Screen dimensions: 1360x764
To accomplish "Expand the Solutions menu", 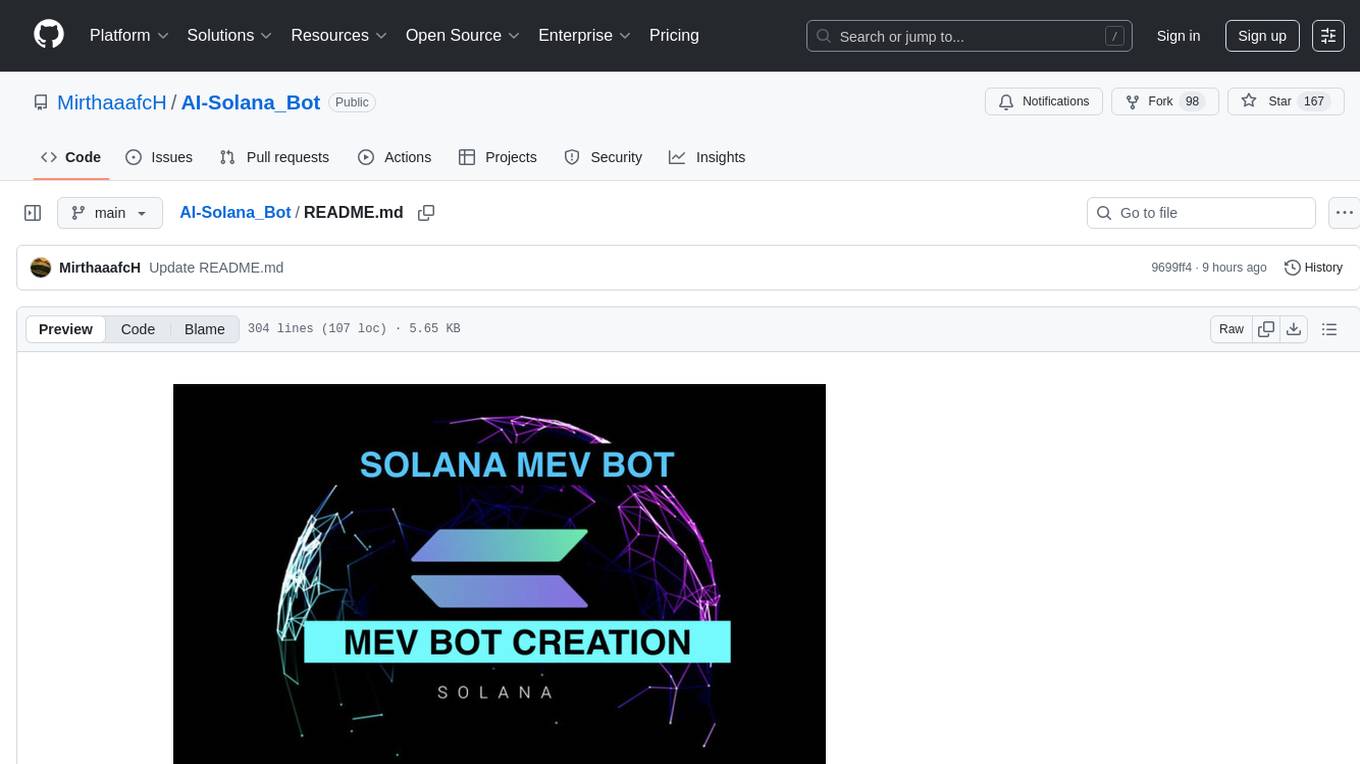I will (229, 35).
